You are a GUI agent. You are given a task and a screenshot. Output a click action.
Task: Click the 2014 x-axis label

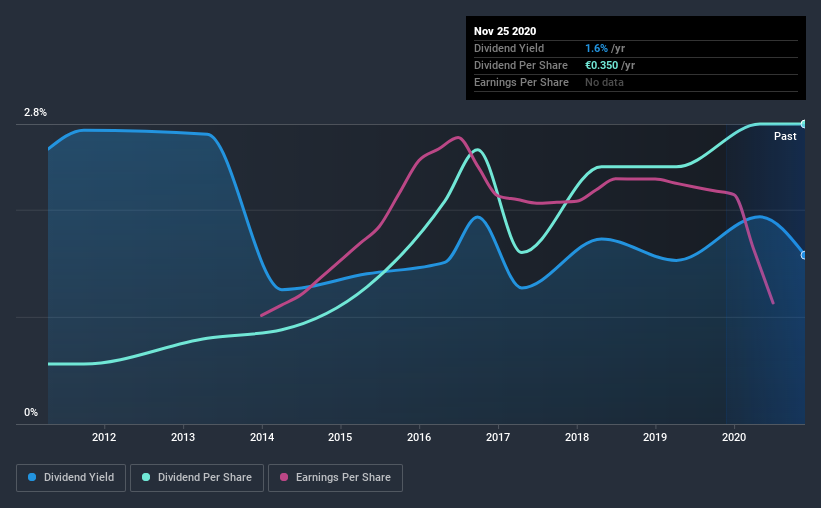[x=262, y=437]
